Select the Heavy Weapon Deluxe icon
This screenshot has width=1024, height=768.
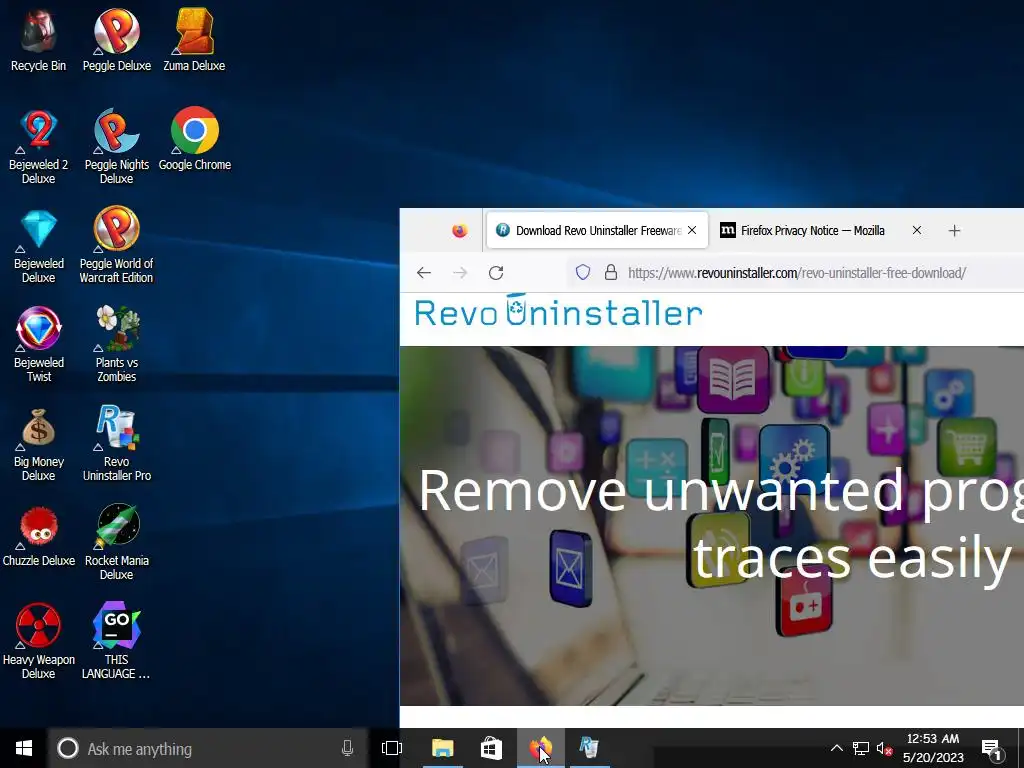click(38, 641)
